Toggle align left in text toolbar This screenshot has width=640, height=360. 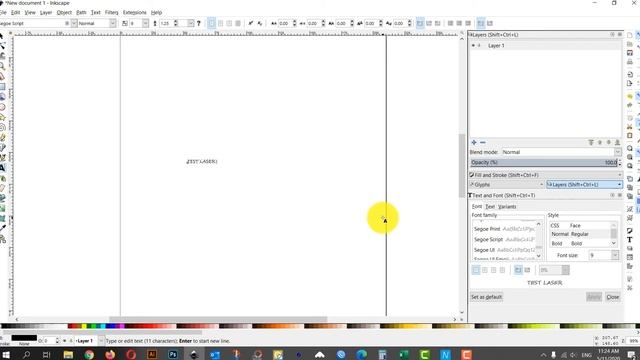coord(211,23)
